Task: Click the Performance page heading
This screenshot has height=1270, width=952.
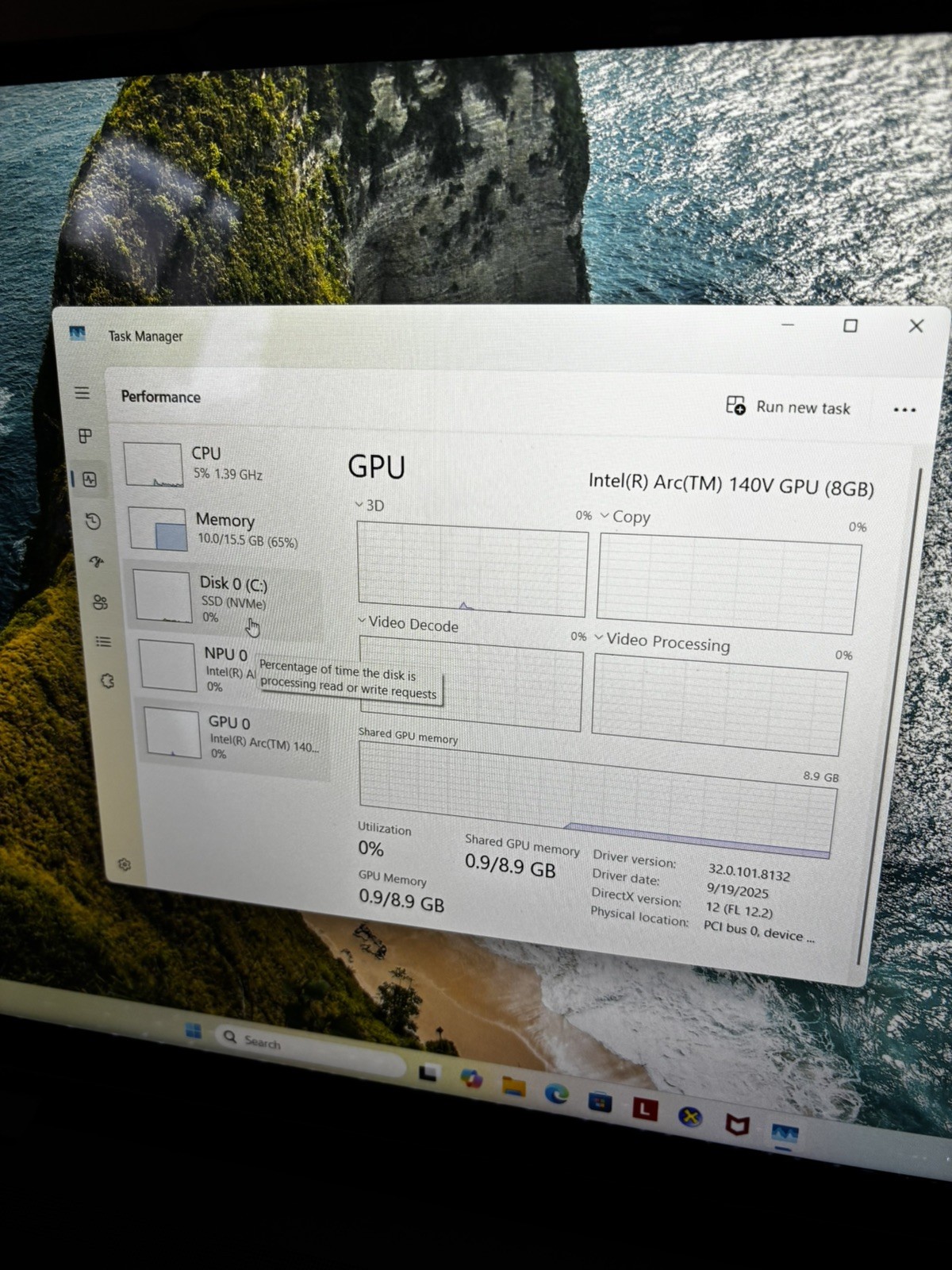Action: (x=160, y=396)
